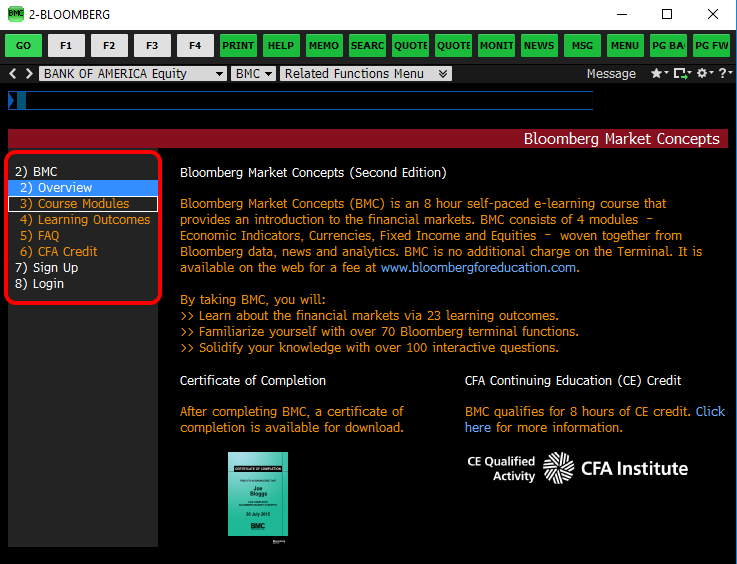Click the export window icon
Screen dimensions: 737x564
pyautogui.click(x=682, y=73)
